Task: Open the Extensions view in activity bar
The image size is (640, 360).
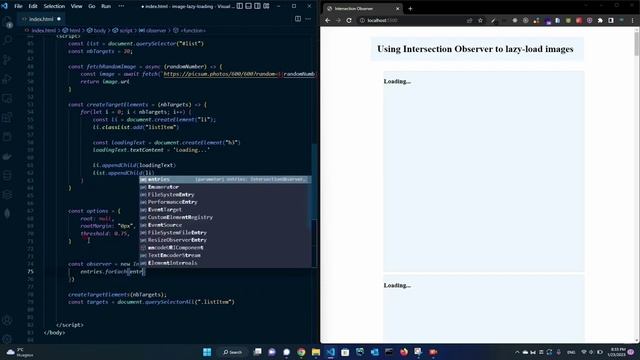Action: [x=7, y=118]
